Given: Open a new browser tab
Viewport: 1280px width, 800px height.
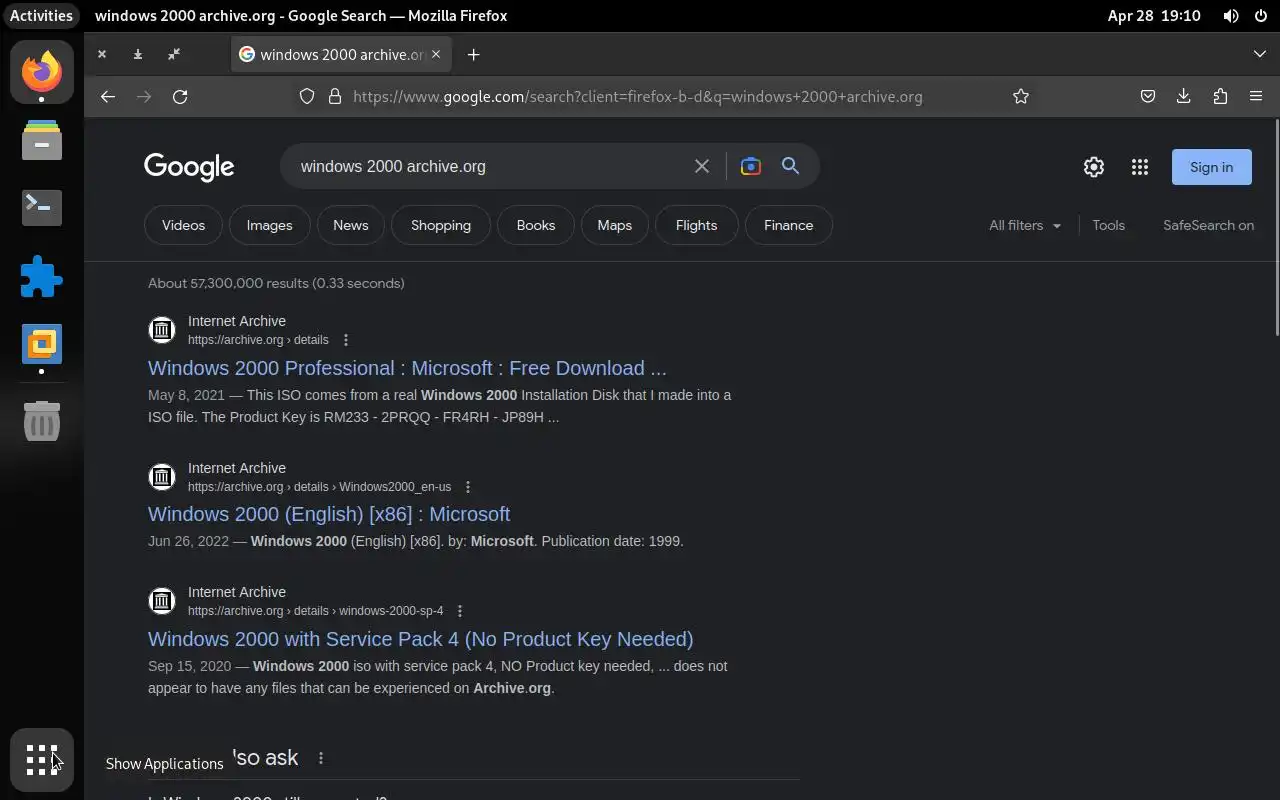Looking at the screenshot, I should [x=473, y=54].
